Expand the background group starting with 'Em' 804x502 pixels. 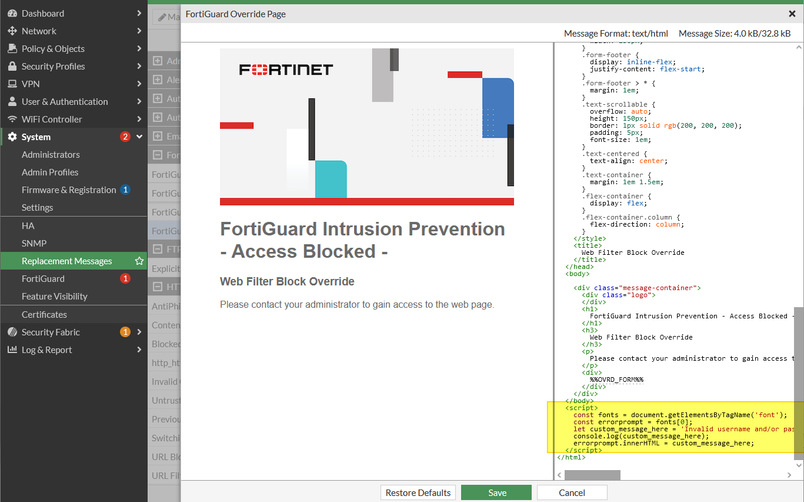(x=157, y=136)
